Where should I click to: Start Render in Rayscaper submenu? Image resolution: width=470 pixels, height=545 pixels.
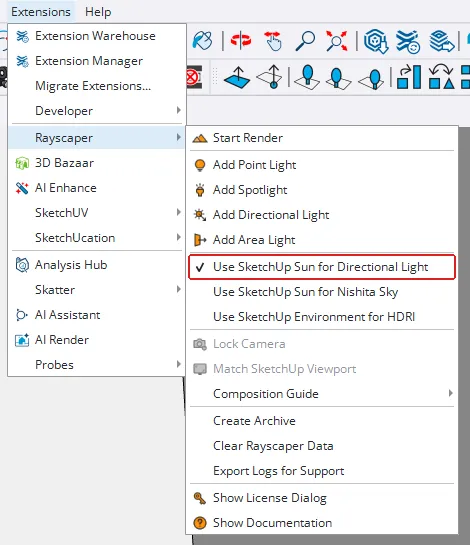point(322,138)
